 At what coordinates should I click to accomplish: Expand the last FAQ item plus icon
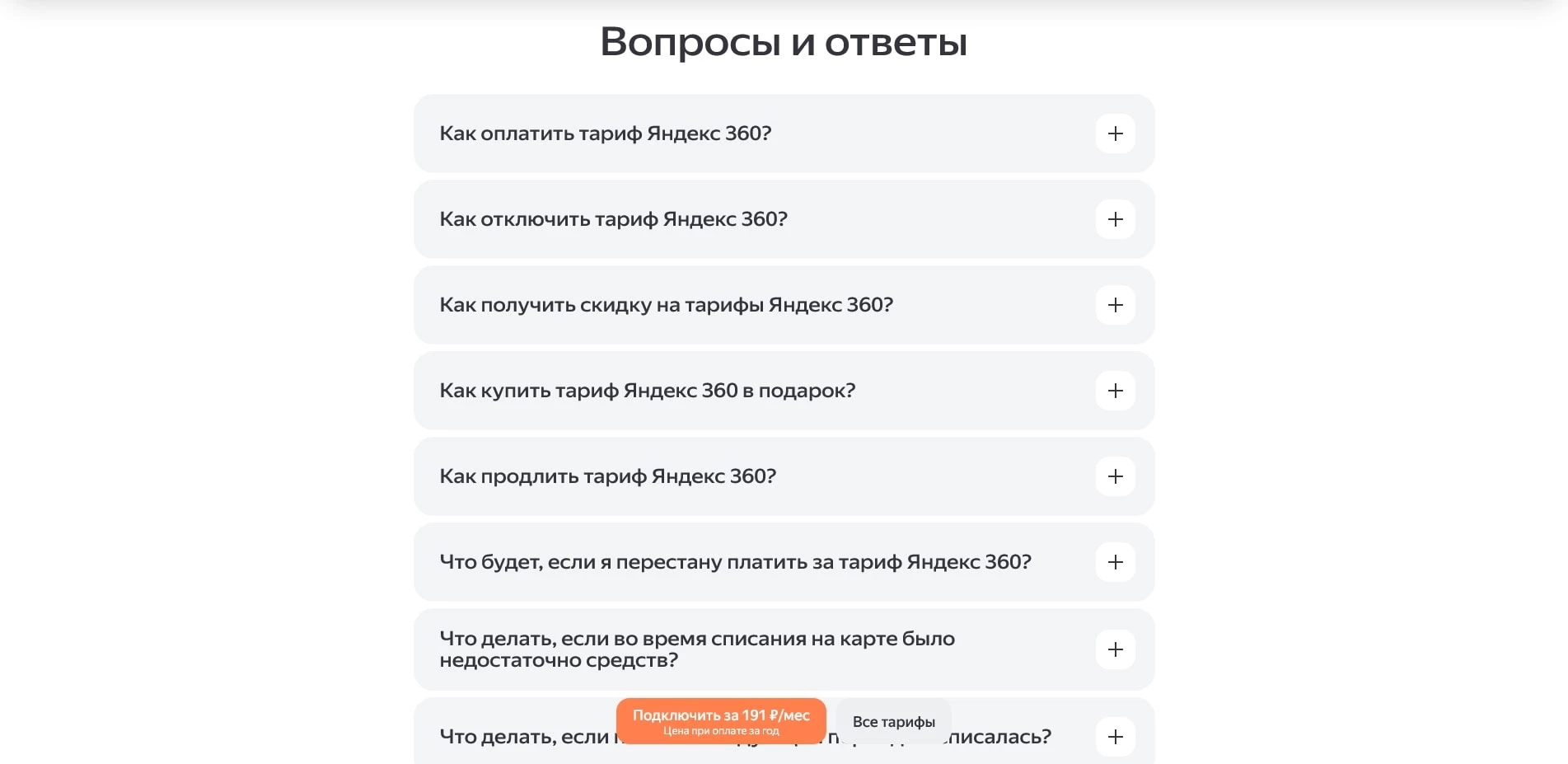(x=1116, y=737)
